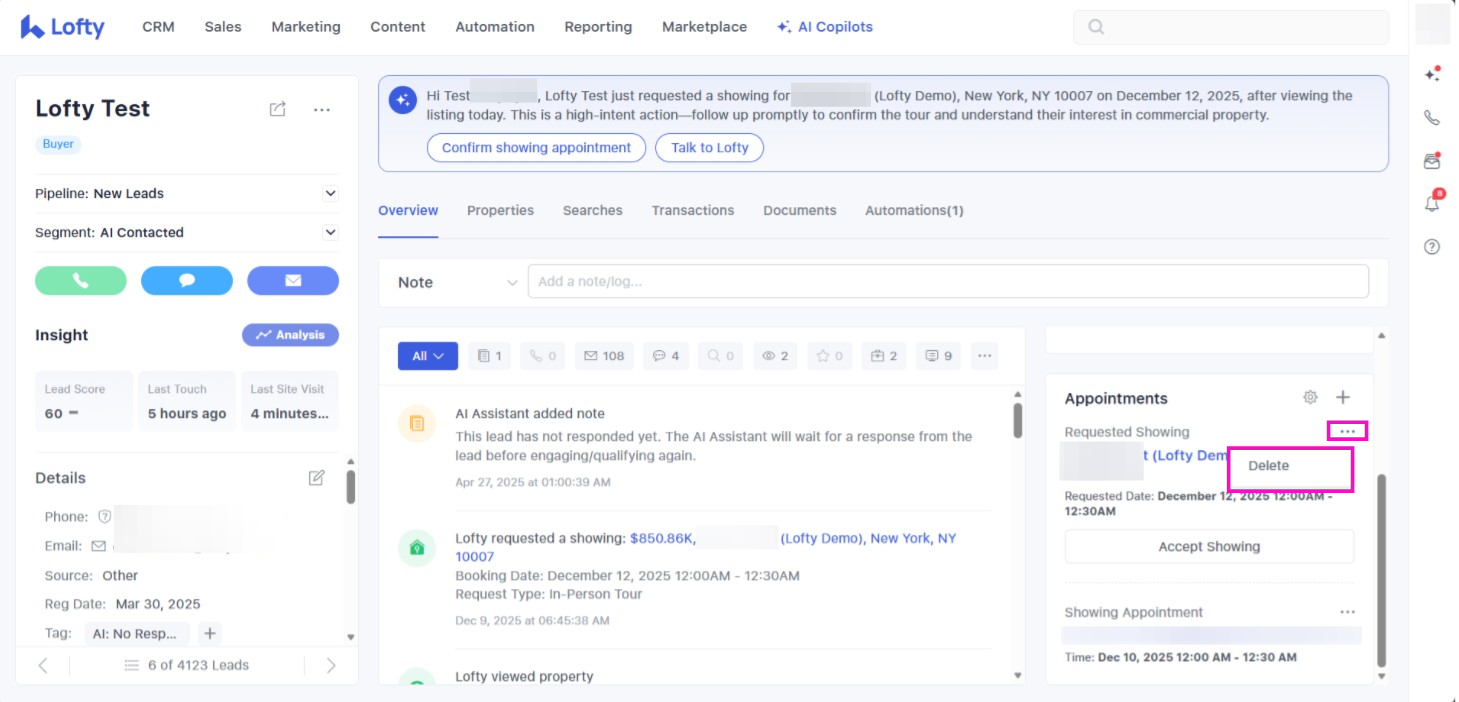Add a new appointment with plus icon
The height and width of the screenshot is (702, 1459).
(x=1343, y=398)
